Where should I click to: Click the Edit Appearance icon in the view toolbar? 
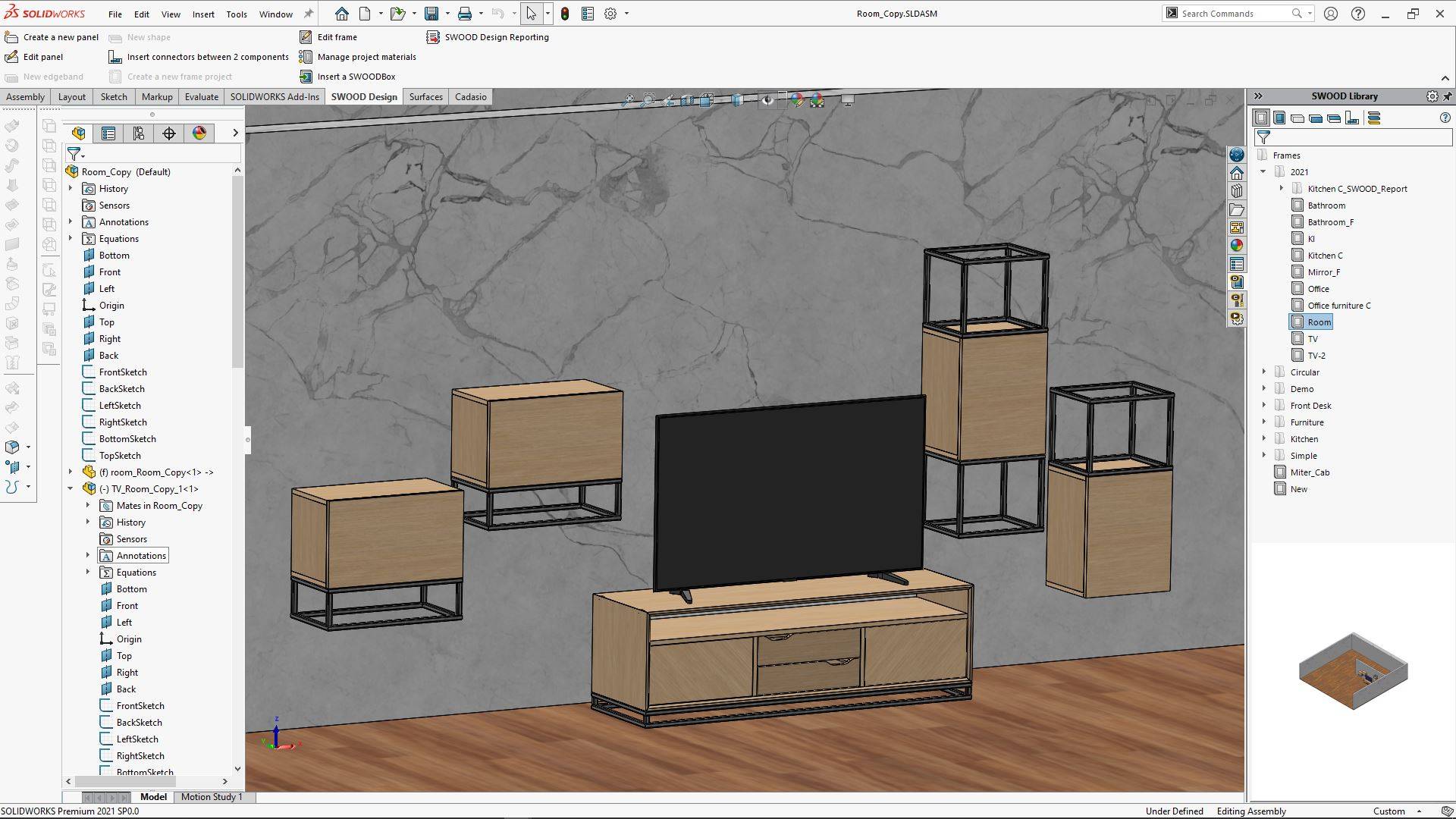[x=797, y=100]
